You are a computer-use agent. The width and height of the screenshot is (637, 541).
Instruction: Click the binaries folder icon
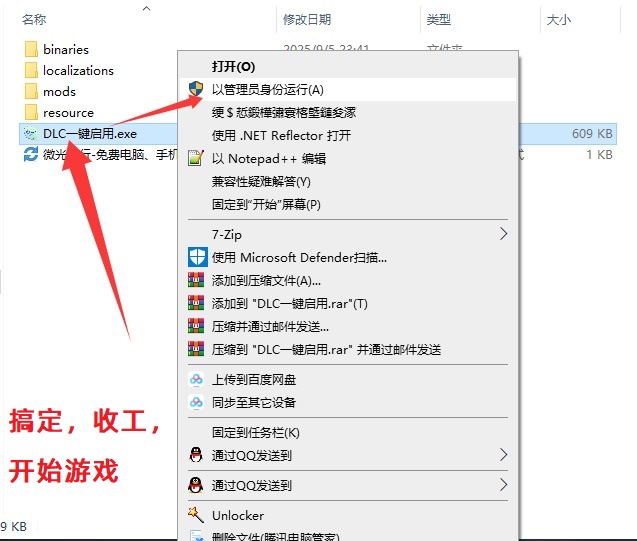(31, 49)
